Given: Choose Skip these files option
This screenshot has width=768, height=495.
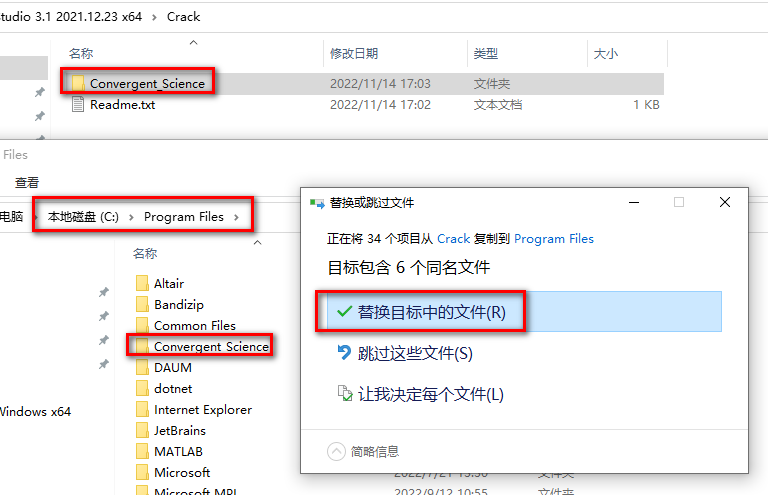Looking at the screenshot, I should 414,353.
